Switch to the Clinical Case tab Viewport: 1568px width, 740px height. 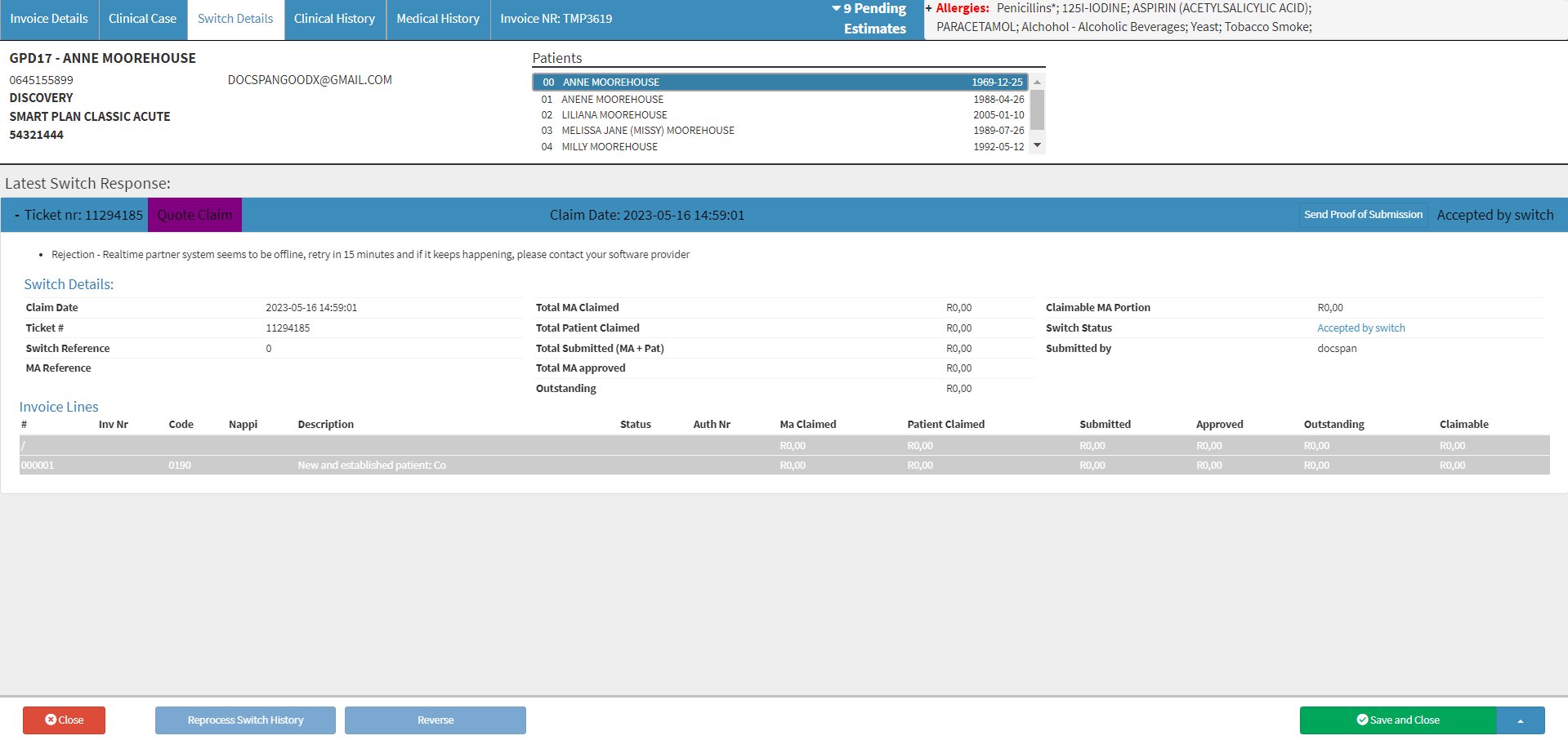click(x=142, y=19)
